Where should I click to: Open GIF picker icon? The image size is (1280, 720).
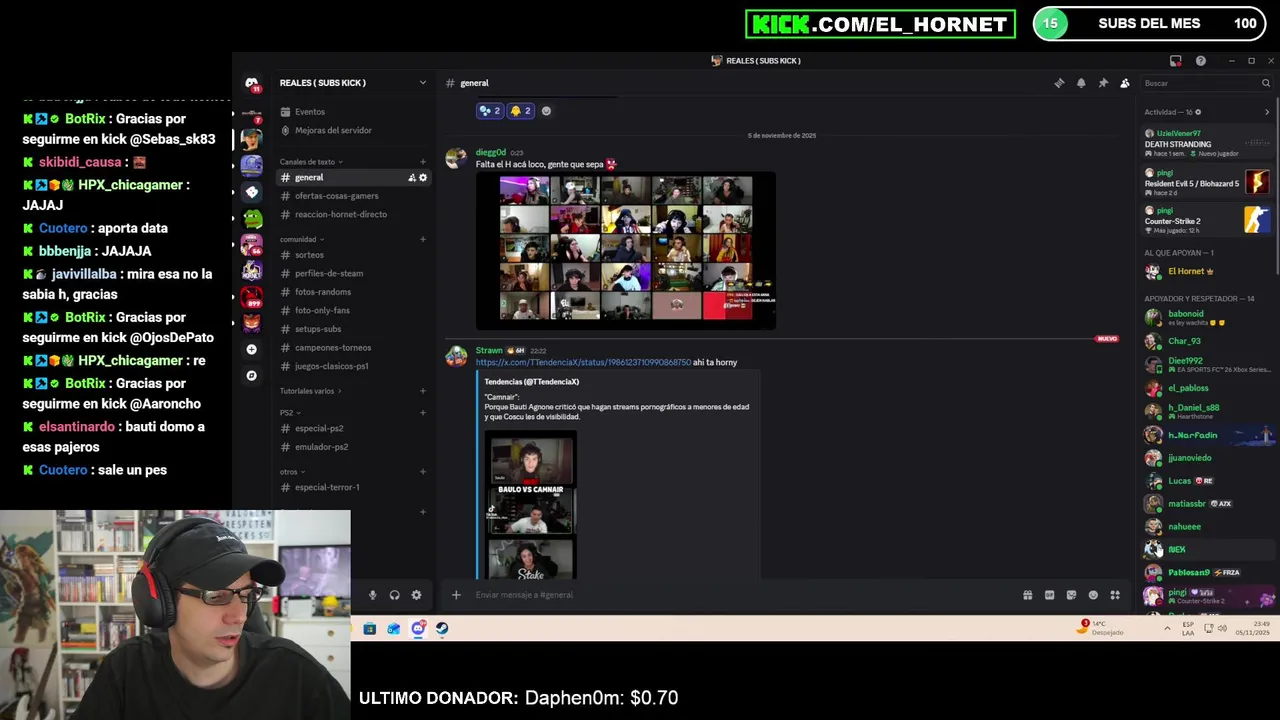click(x=1049, y=595)
